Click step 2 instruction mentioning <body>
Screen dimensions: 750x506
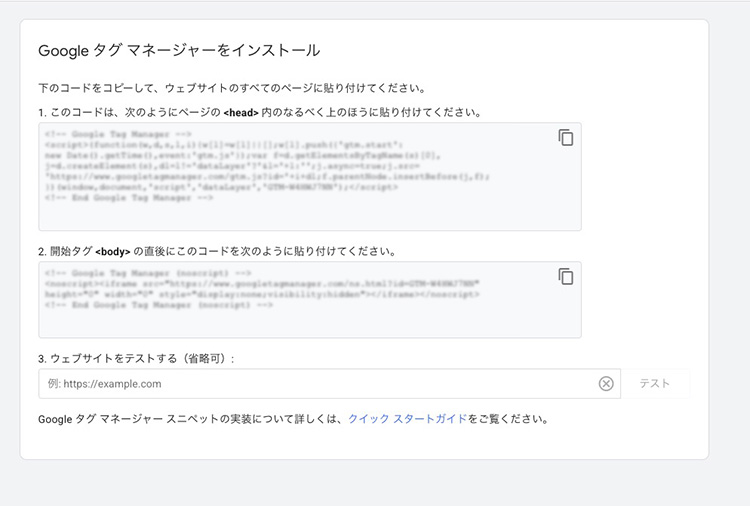click(x=217, y=251)
